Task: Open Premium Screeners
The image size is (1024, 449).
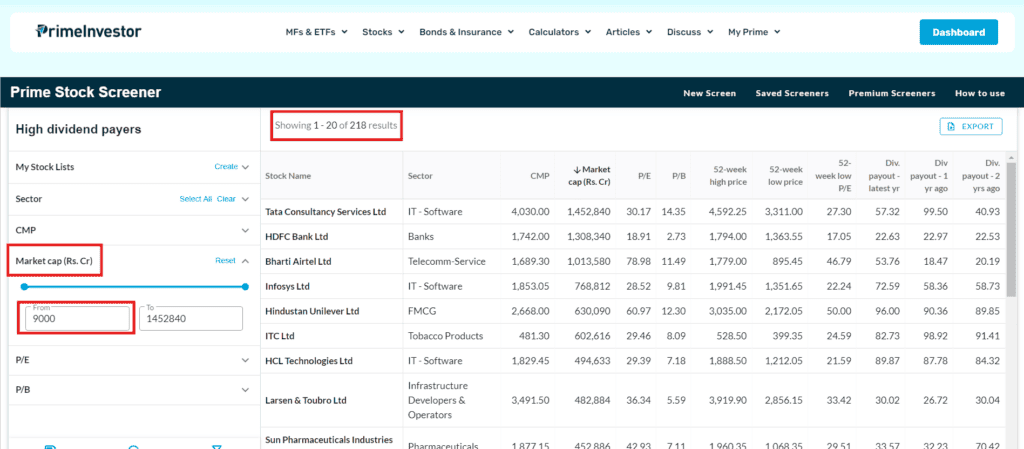Action: click(x=891, y=93)
